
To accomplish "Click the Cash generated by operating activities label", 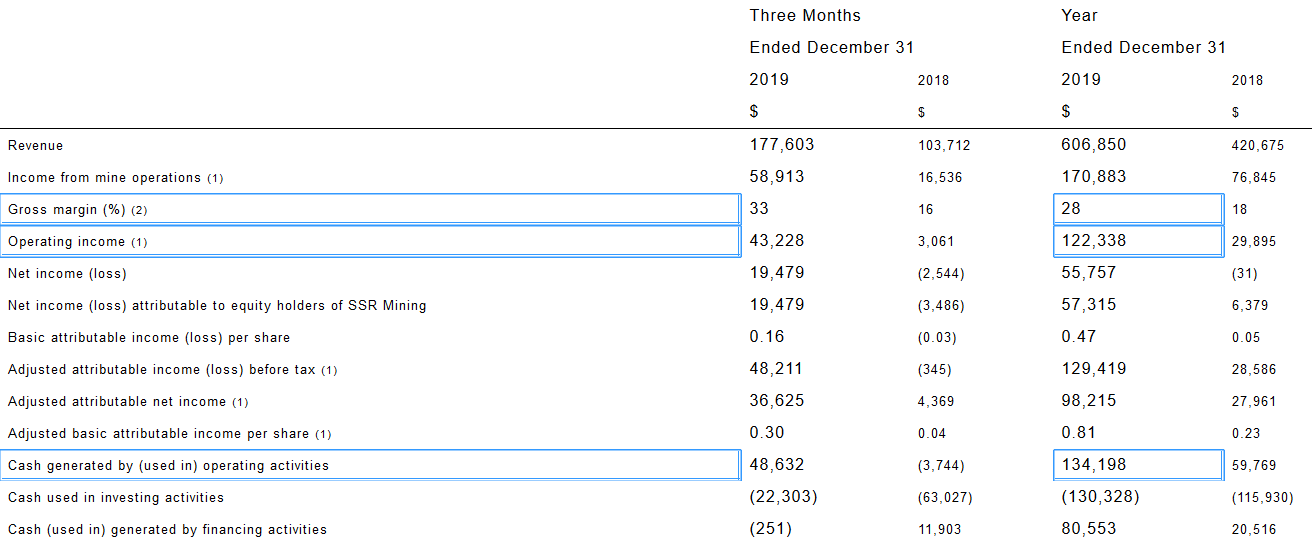I will (x=168, y=466).
